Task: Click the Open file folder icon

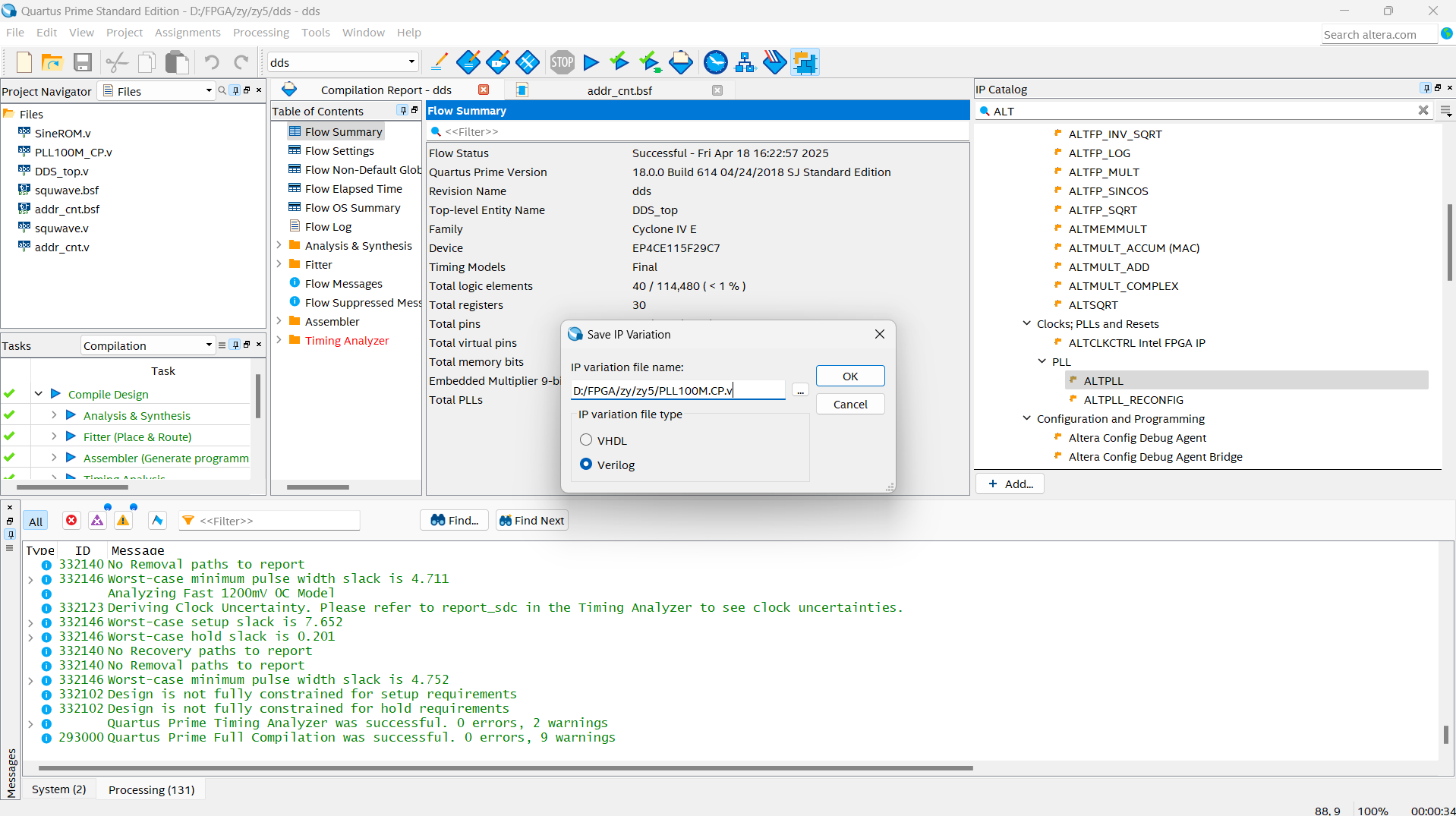Action: point(52,62)
